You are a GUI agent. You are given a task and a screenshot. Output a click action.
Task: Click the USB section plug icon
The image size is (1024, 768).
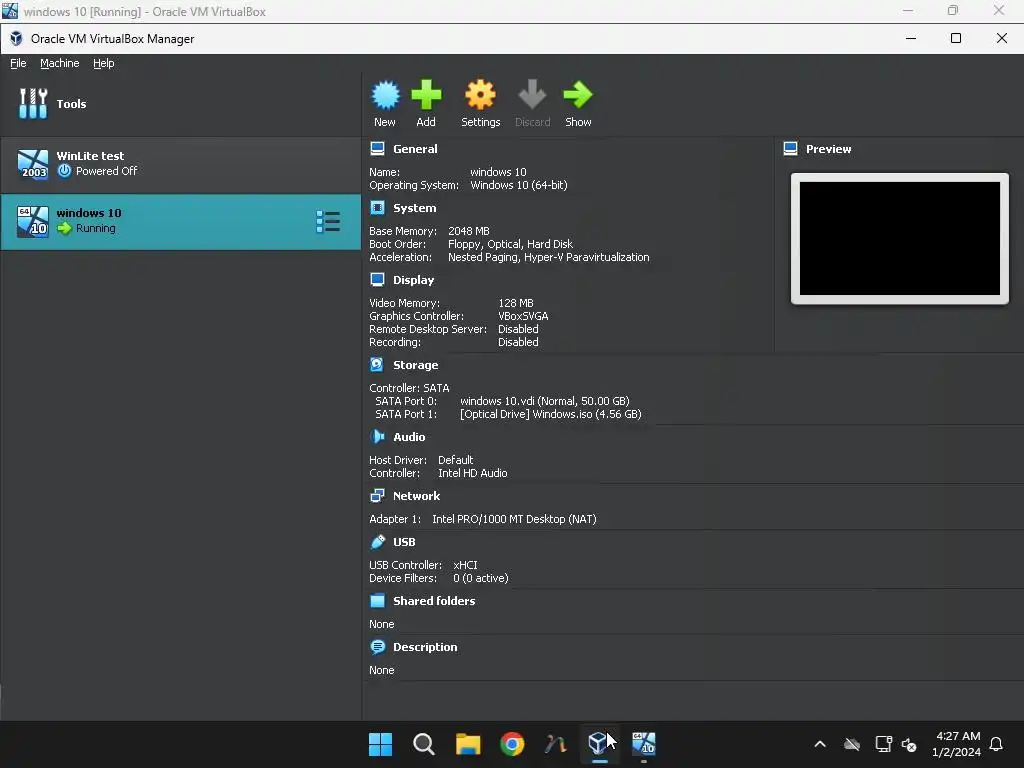point(377,541)
